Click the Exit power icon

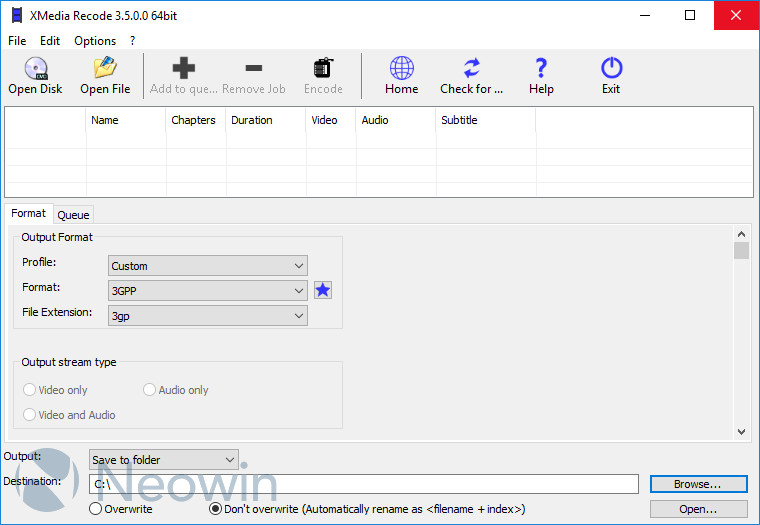[611, 69]
